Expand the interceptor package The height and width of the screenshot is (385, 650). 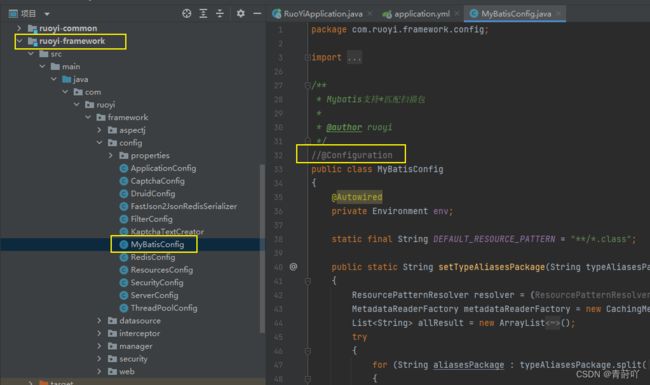point(99,333)
